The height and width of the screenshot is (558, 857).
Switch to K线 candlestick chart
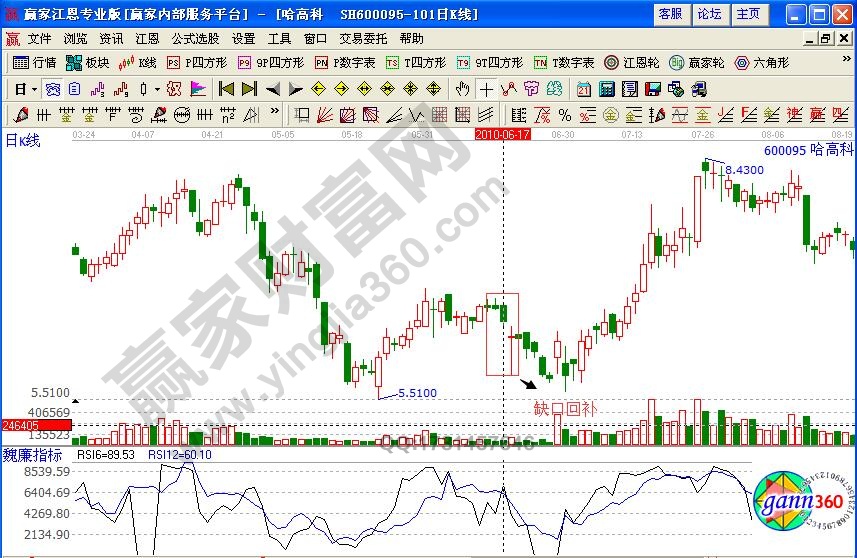pos(138,62)
